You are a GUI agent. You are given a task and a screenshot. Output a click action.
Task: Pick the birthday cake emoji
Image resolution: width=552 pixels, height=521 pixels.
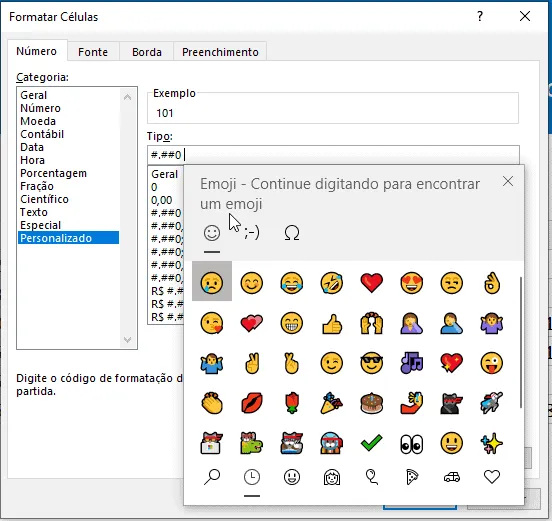pos(372,403)
